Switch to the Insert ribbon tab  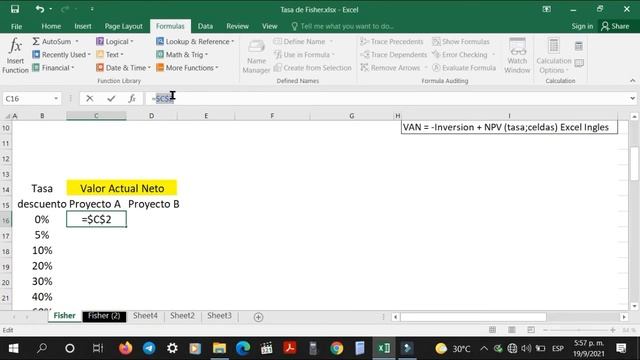(83, 26)
